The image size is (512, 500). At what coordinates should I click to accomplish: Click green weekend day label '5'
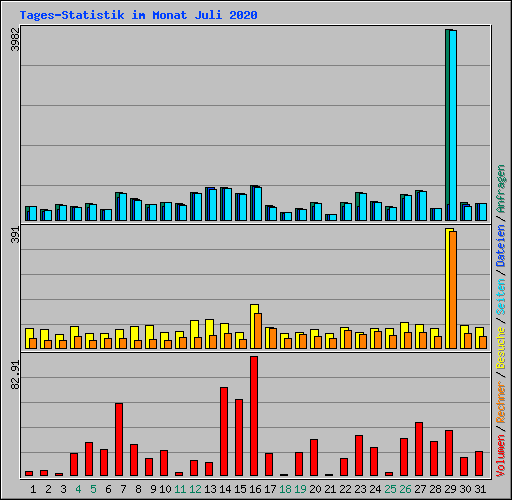(93, 489)
